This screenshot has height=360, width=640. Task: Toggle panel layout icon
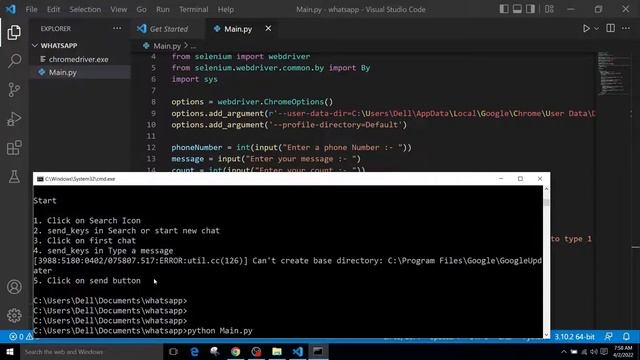click(517, 9)
